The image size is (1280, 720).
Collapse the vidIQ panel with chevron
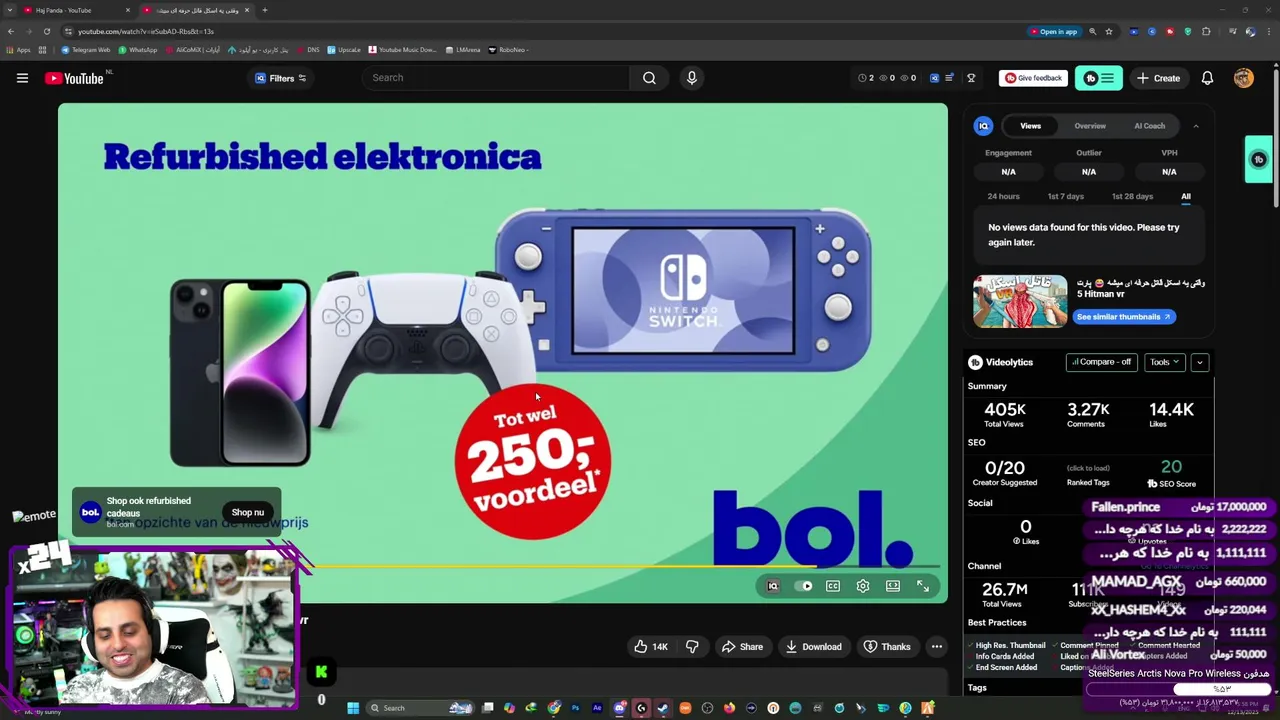click(x=1196, y=126)
